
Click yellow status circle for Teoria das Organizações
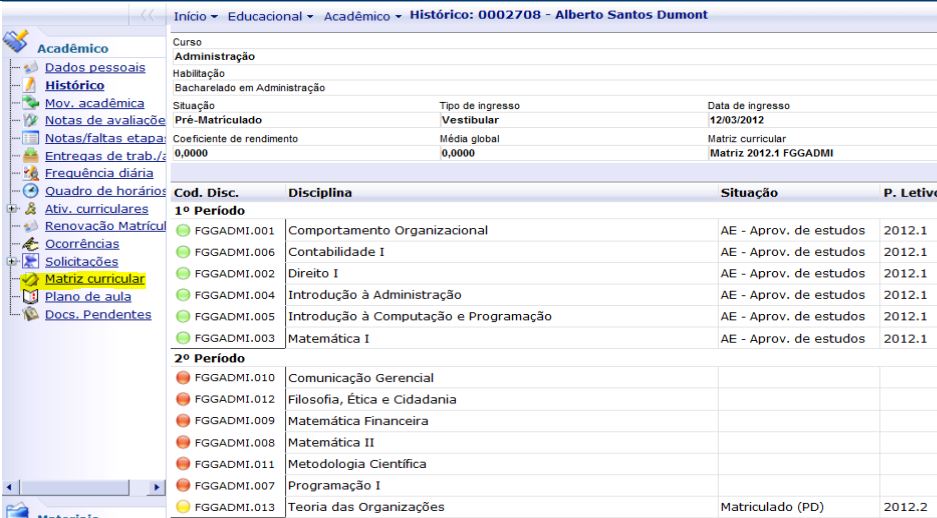tap(182, 506)
